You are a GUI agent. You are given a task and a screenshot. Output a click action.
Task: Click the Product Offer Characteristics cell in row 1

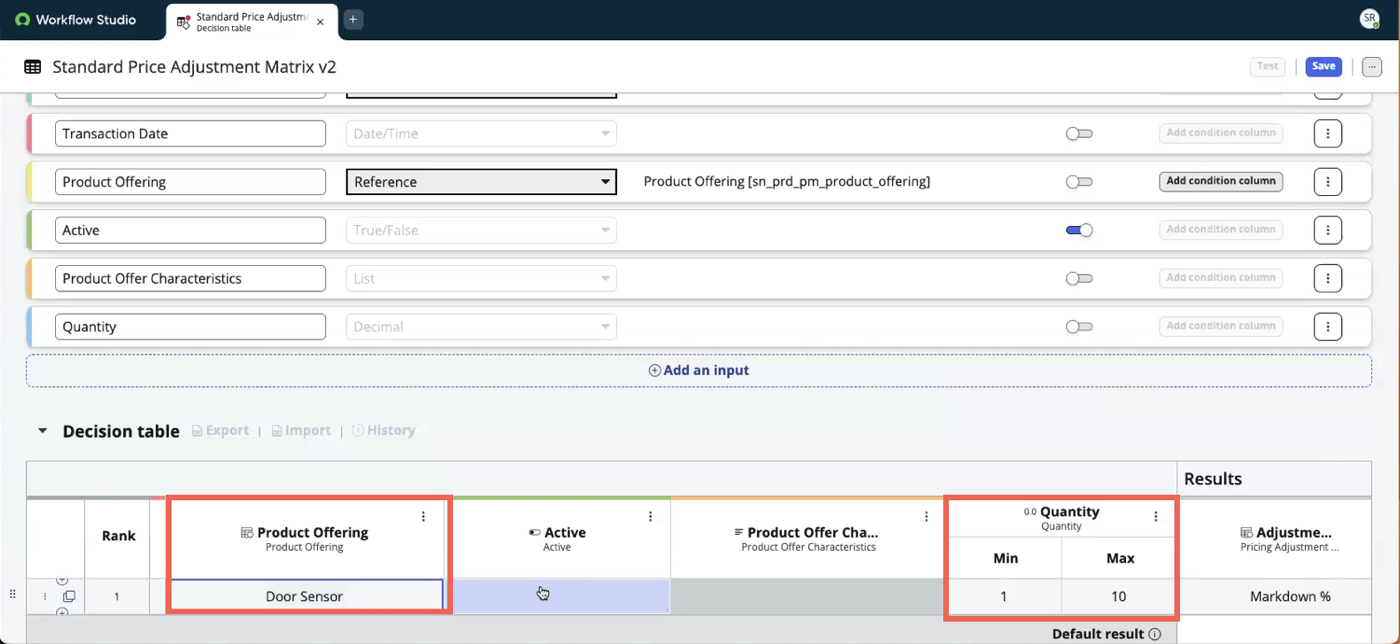[x=808, y=596]
